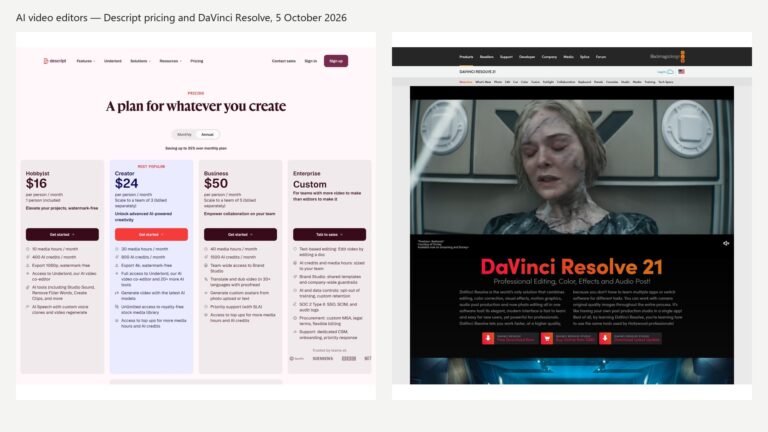Screen dimensions: 768x432
Task: Open the Media menu on Blackmagic site
Action: (x=569, y=57)
